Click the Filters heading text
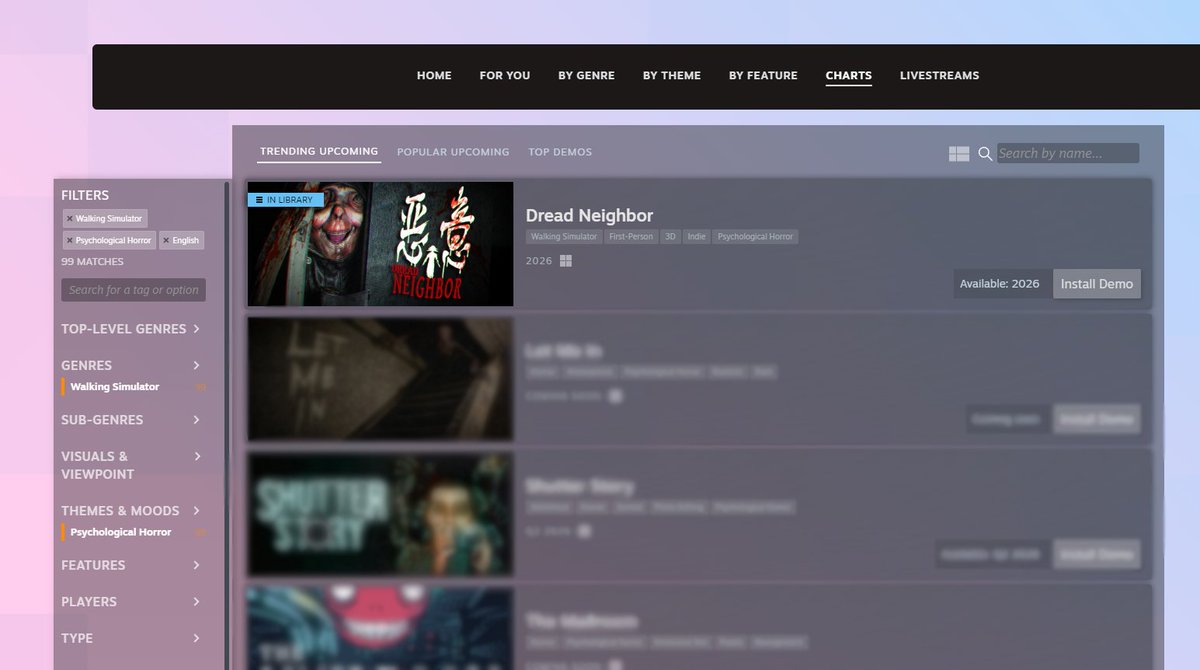This screenshot has width=1200, height=670. 85,195
